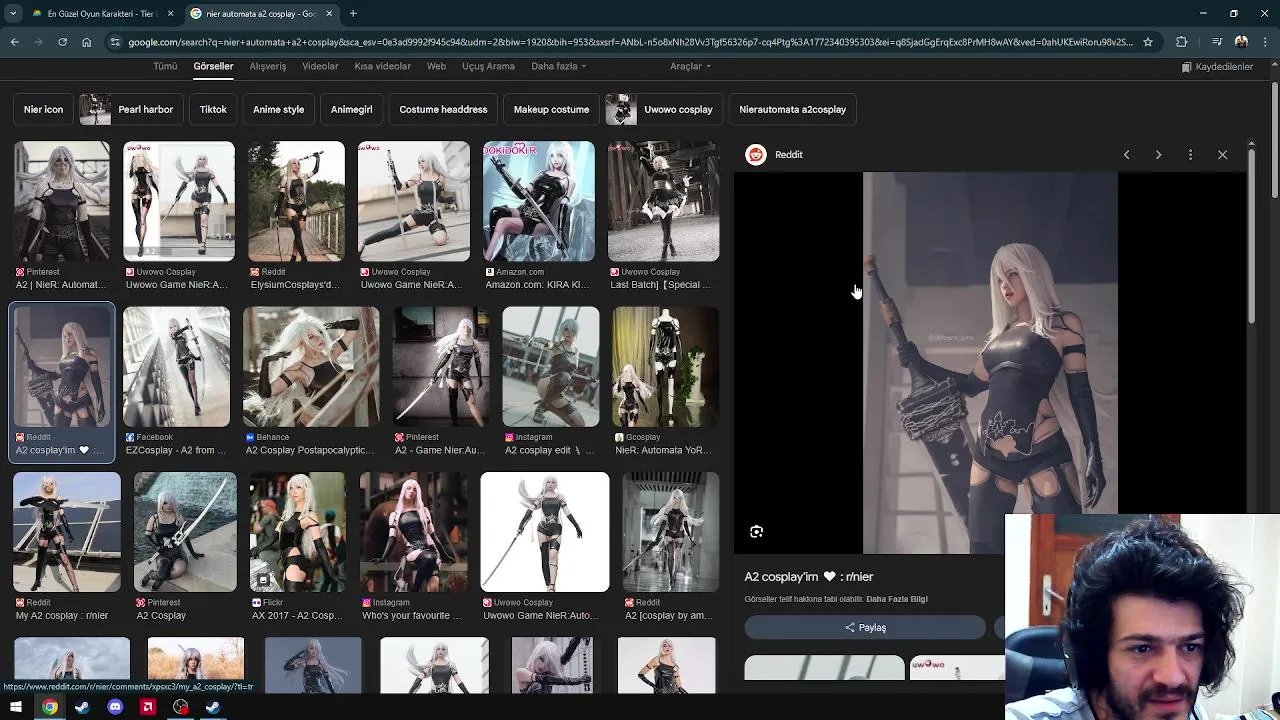Click the Paylaş share button
Screen dimensions: 1280x720
865,628
